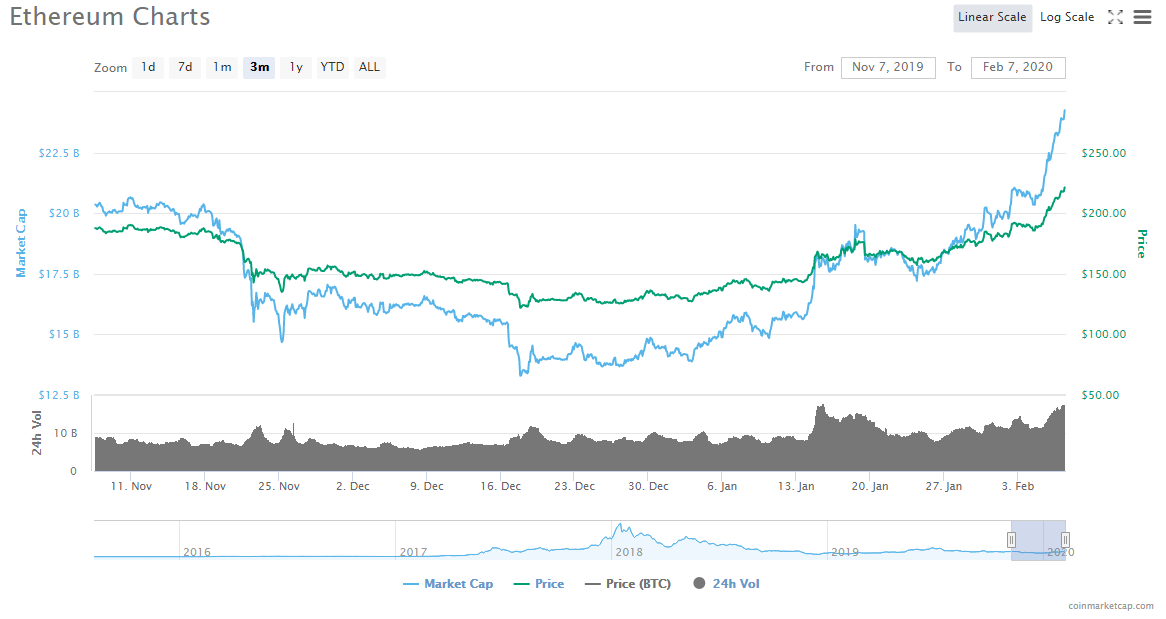Click the $100.00 price axis label

[x=1104, y=335]
